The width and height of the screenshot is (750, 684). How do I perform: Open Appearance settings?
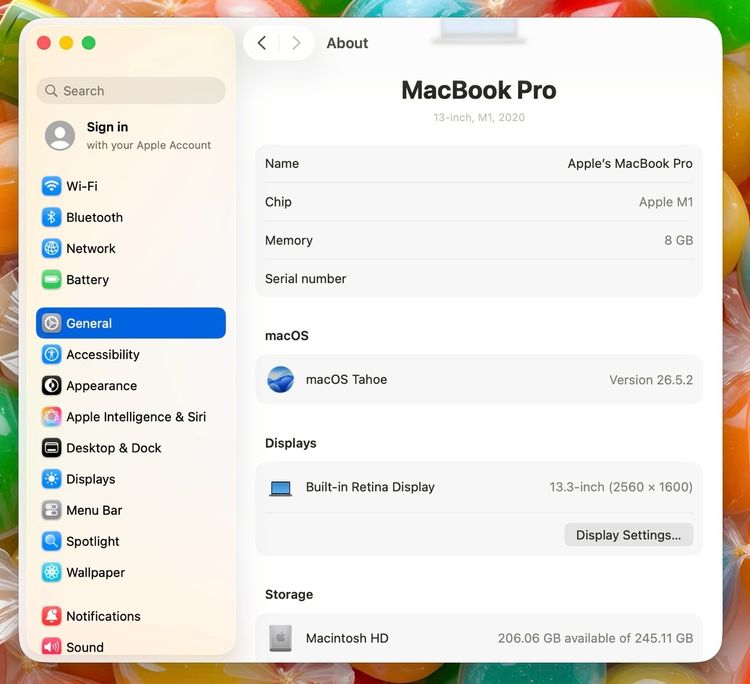131,386
